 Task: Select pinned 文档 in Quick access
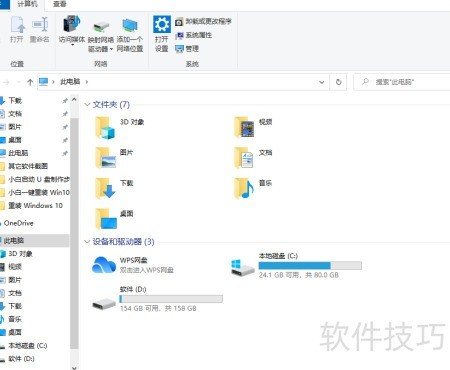coord(15,114)
